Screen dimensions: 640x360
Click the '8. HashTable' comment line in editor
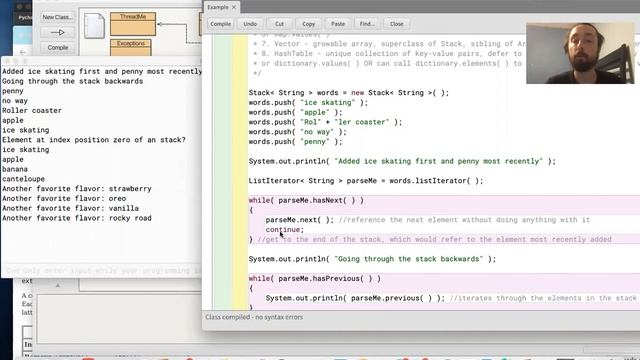coord(387,54)
